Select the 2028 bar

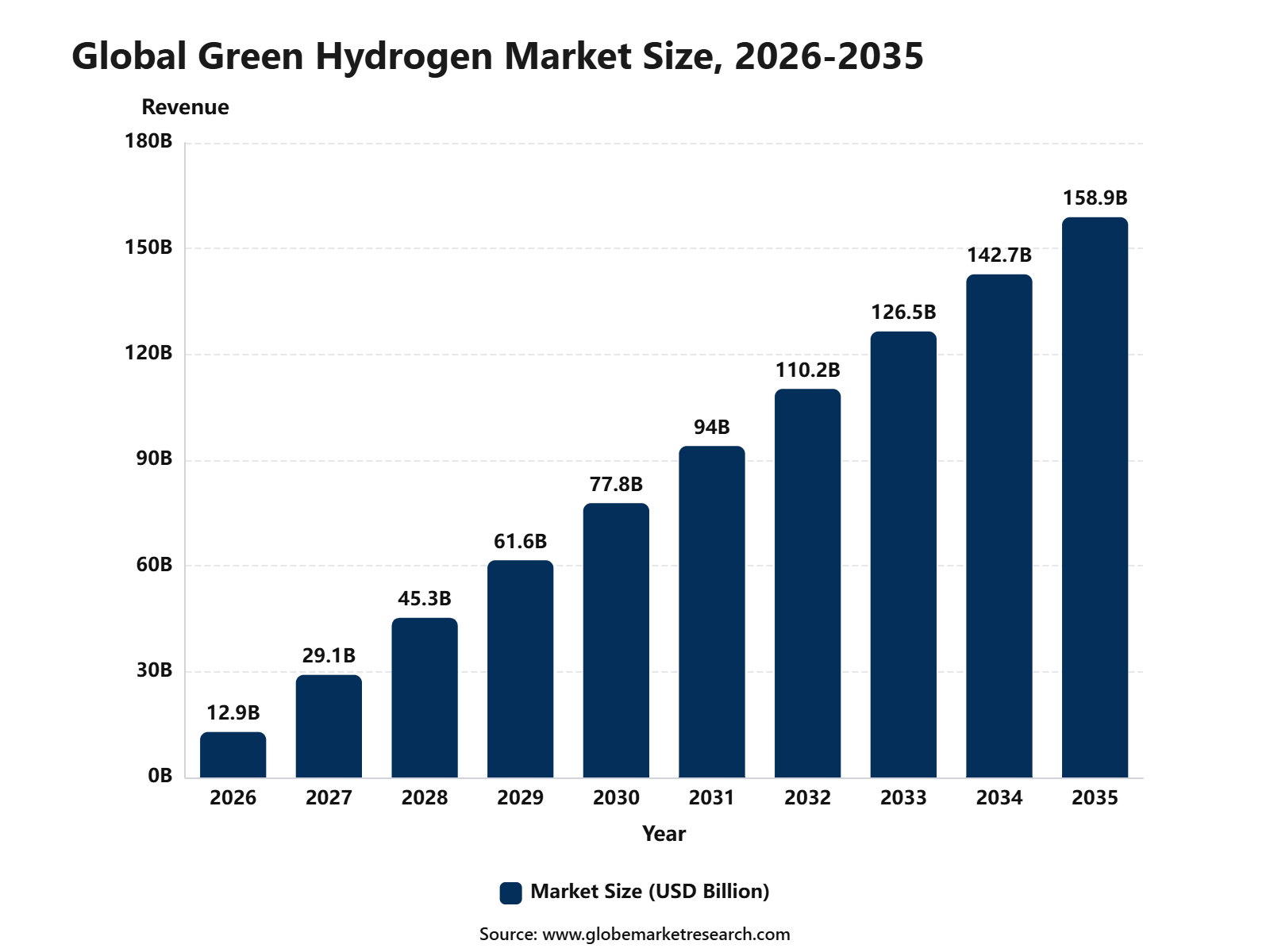425,697
